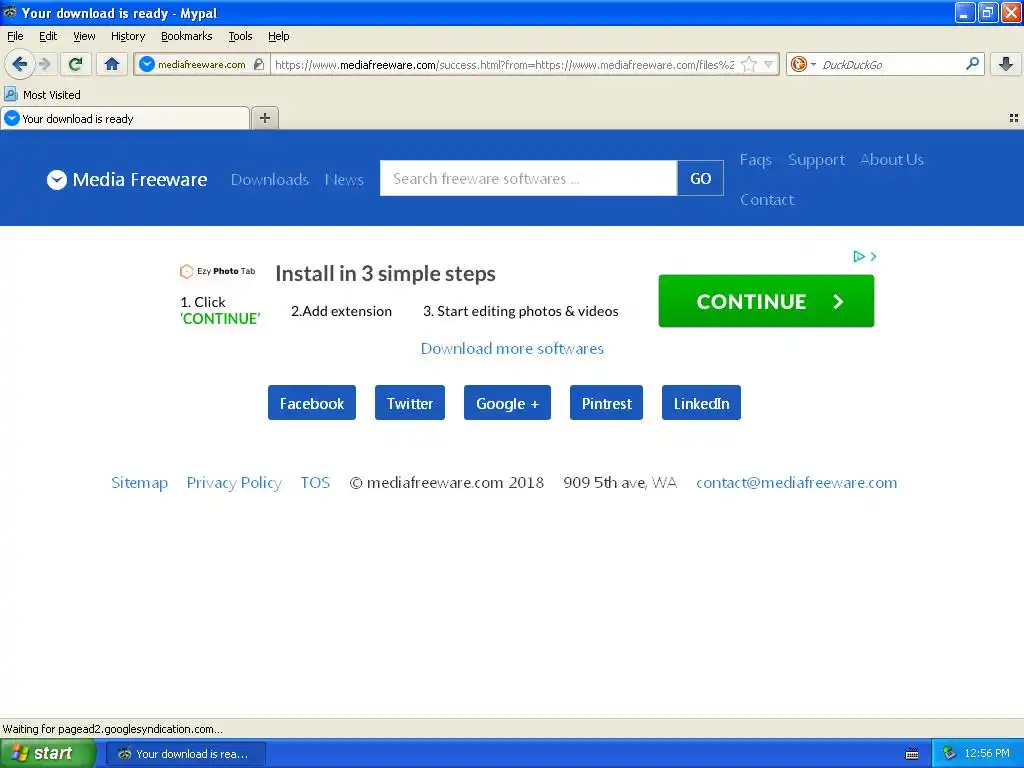Open the About Us link
Viewport: 1024px width, 768px height.
pos(891,159)
